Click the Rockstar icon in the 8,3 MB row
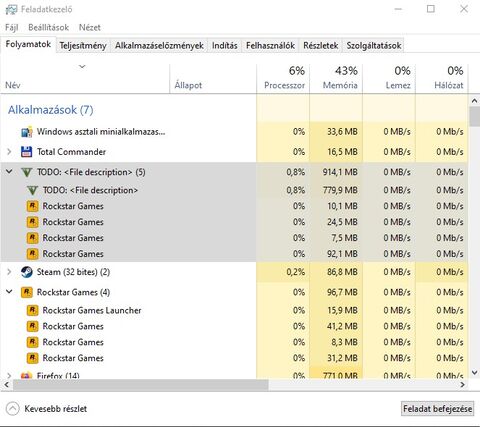The width and height of the screenshot is (480, 427). [x=32, y=342]
